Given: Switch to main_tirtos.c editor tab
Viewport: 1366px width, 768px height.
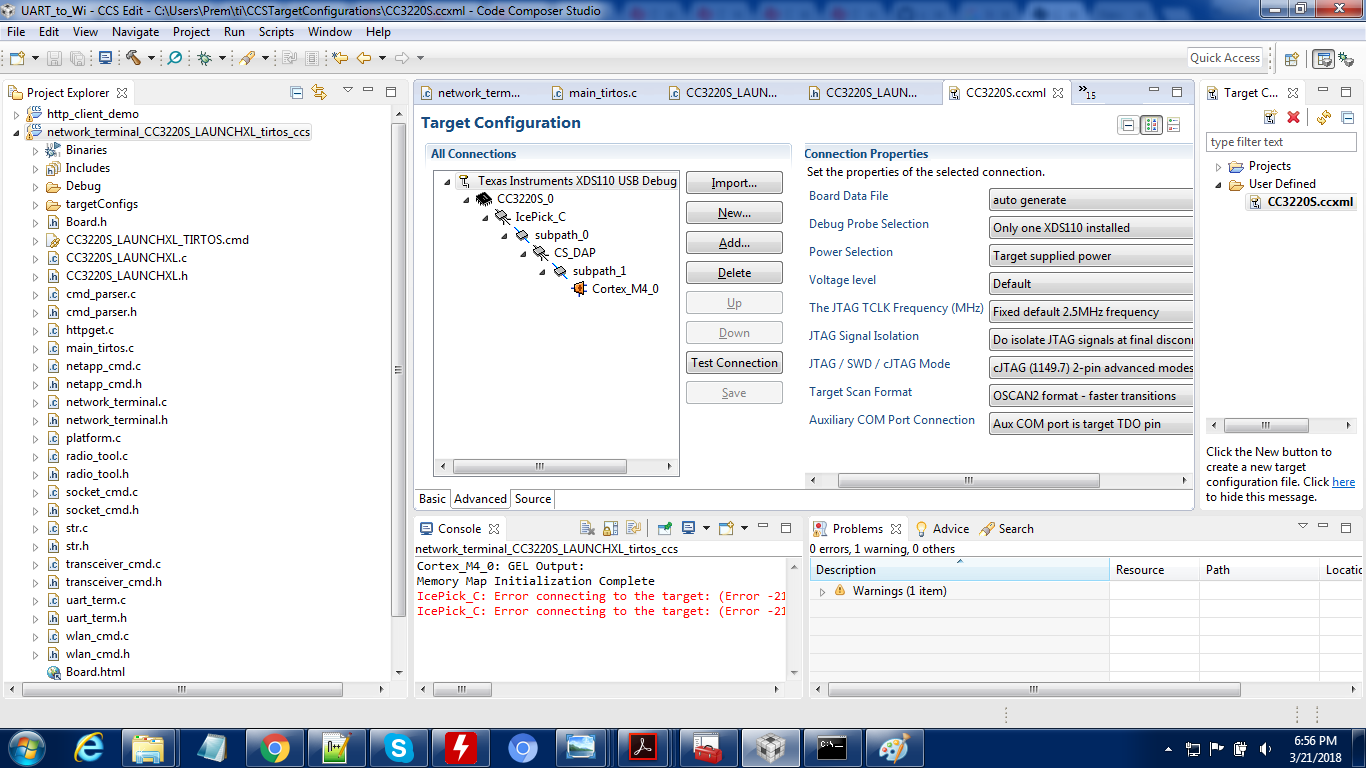Looking at the screenshot, I should click(602, 93).
